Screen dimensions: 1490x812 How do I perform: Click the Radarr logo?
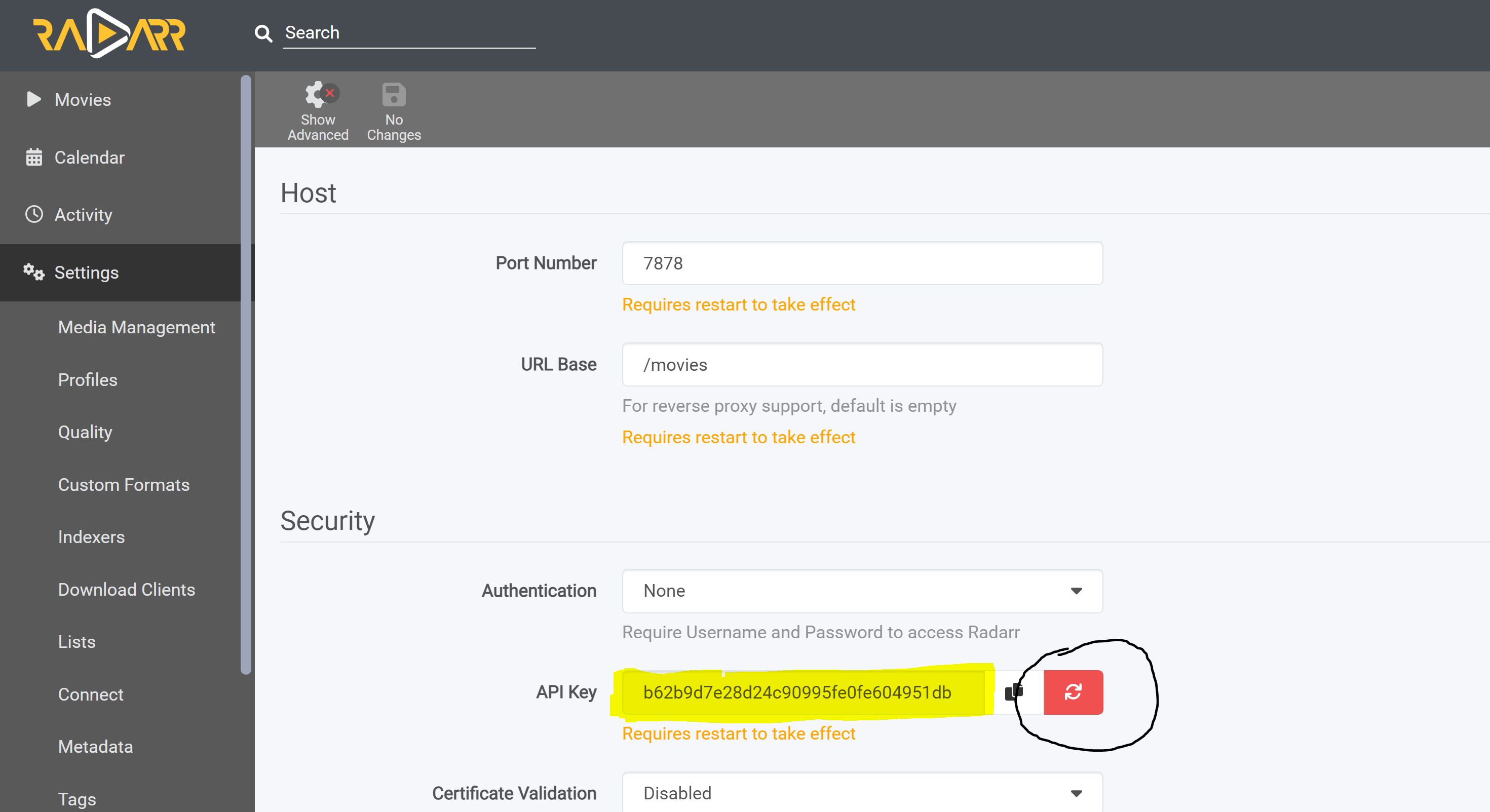pos(109,33)
